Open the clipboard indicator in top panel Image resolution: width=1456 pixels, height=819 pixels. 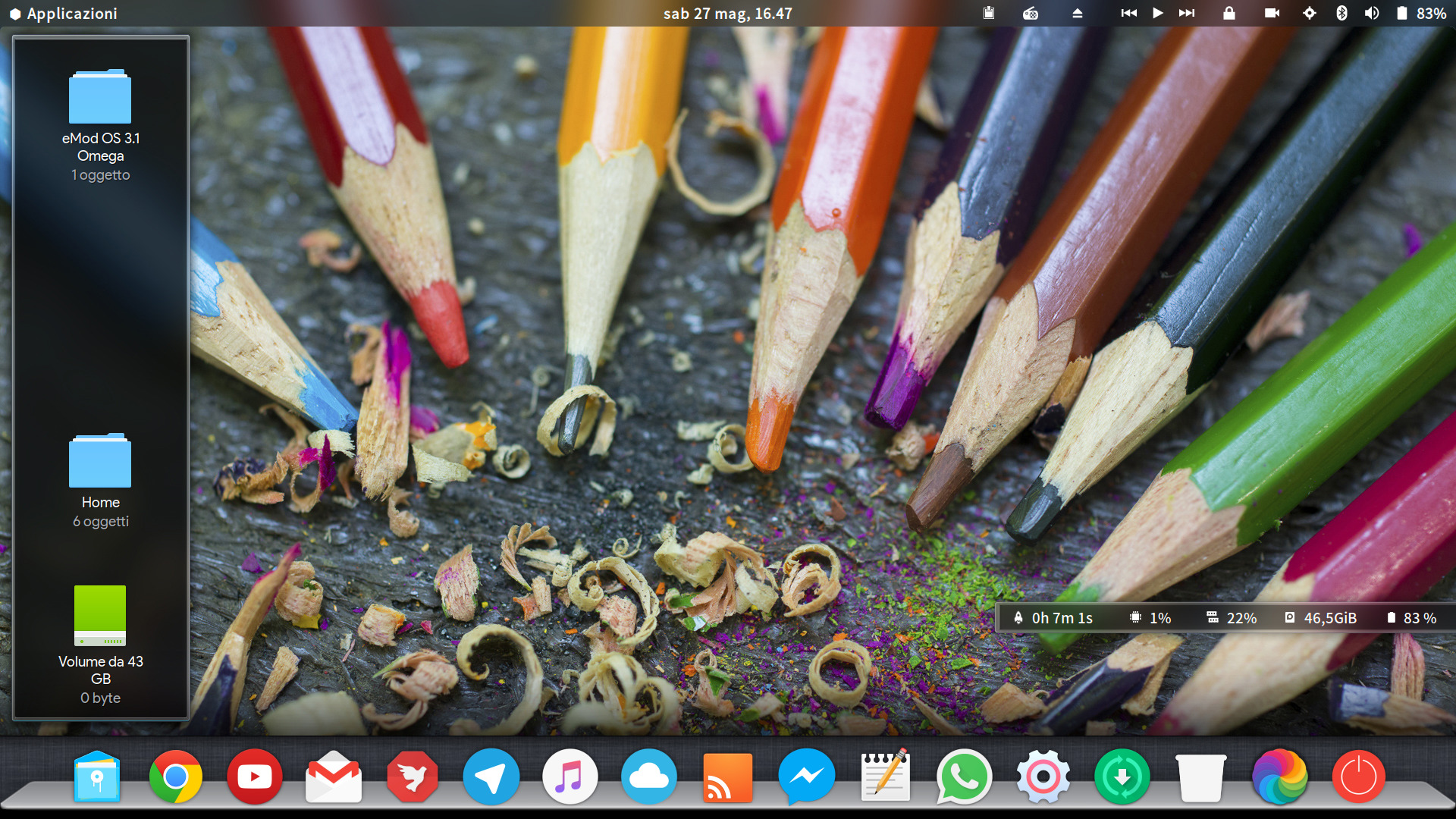coord(989,13)
